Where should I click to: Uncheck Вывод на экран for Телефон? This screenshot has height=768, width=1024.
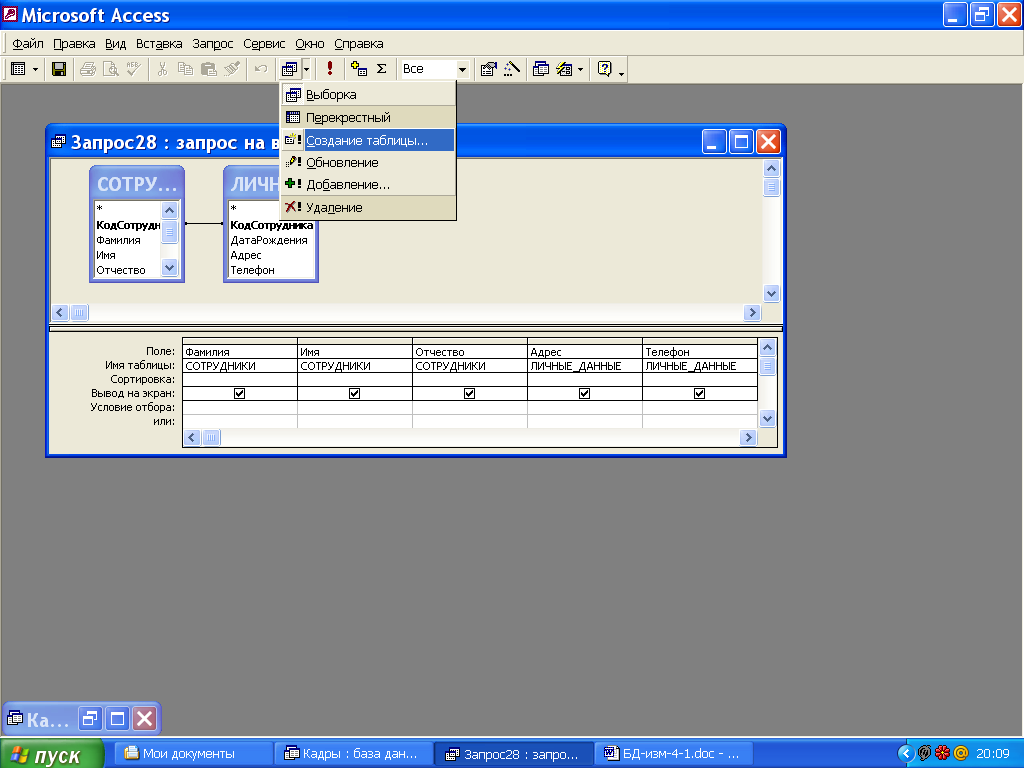click(699, 393)
